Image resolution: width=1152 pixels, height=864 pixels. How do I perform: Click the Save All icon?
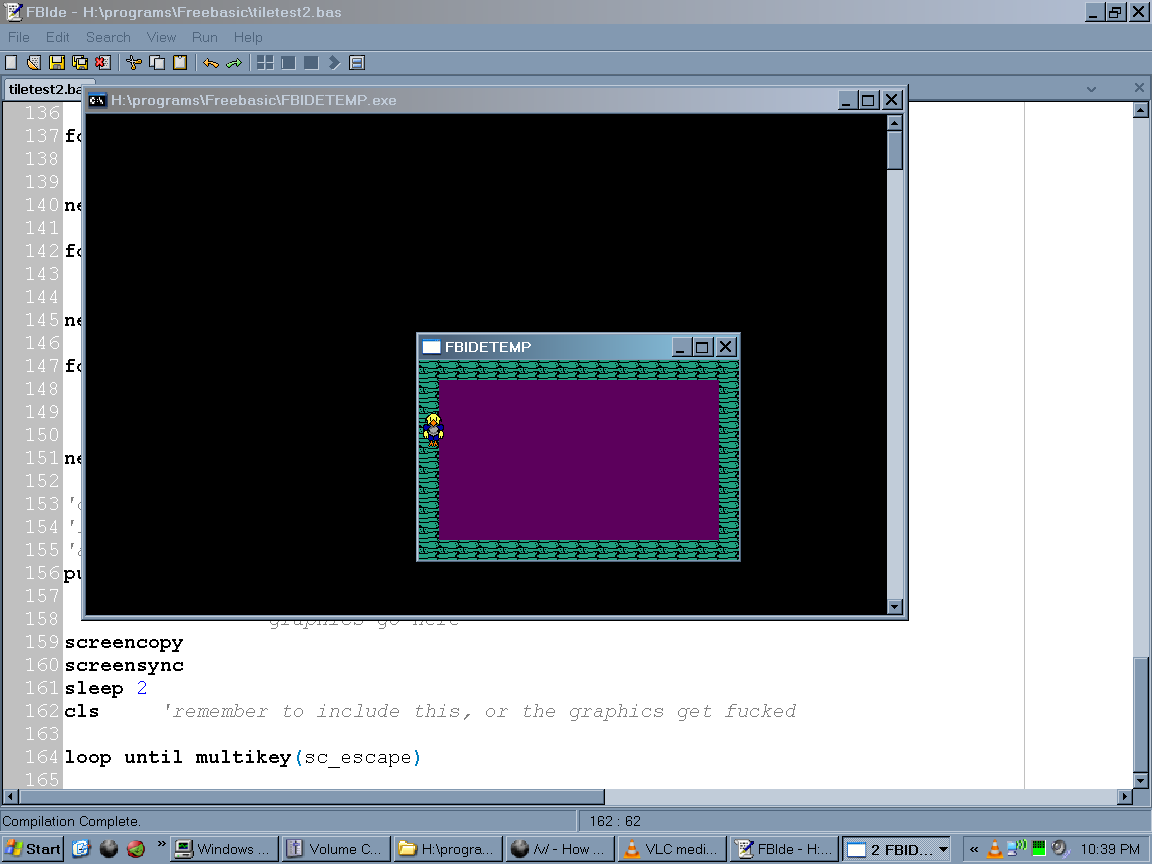(x=79, y=63)
